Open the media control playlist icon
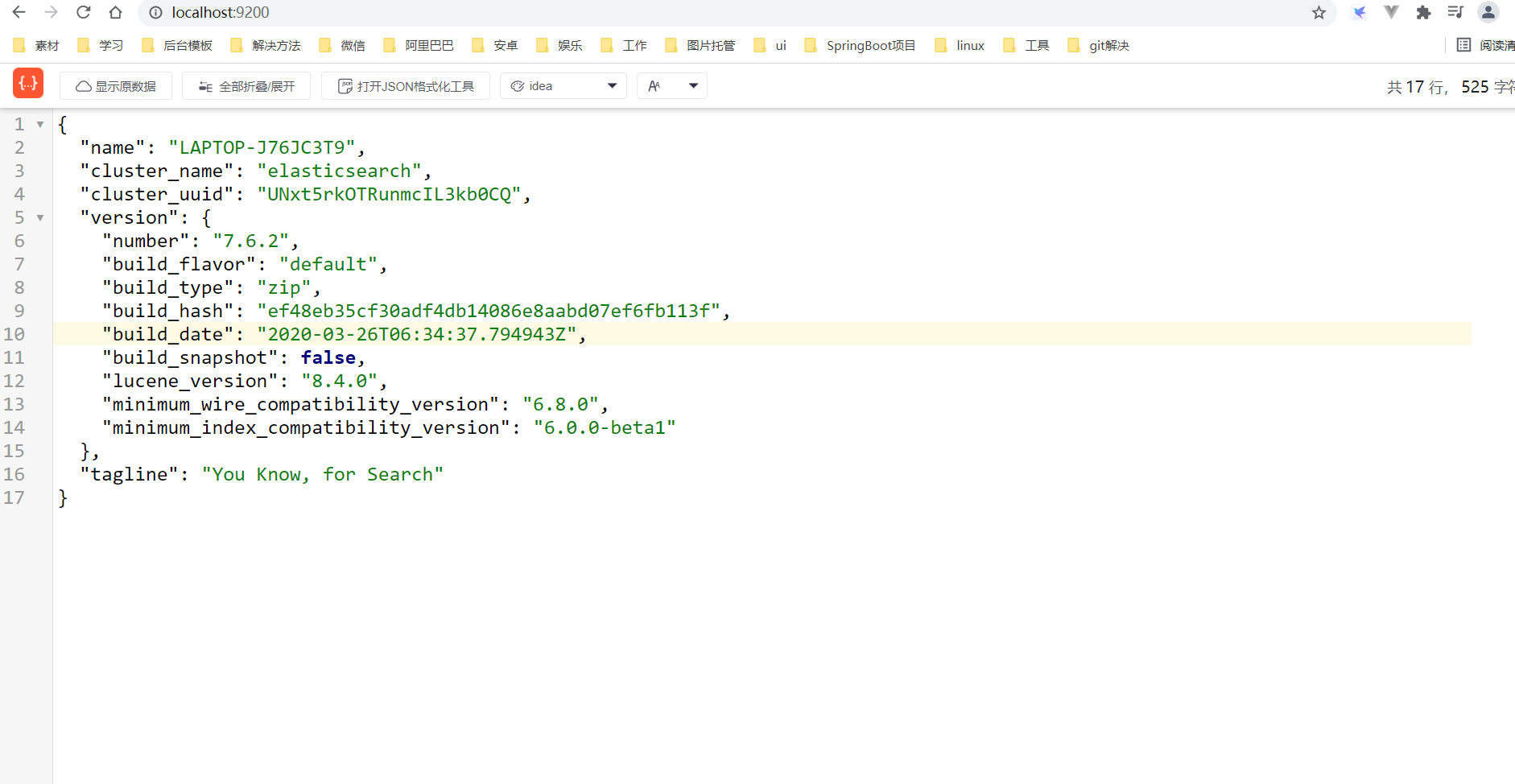Image resolution: width=1515 pixels, height=784 pixels. [1455, 12]
